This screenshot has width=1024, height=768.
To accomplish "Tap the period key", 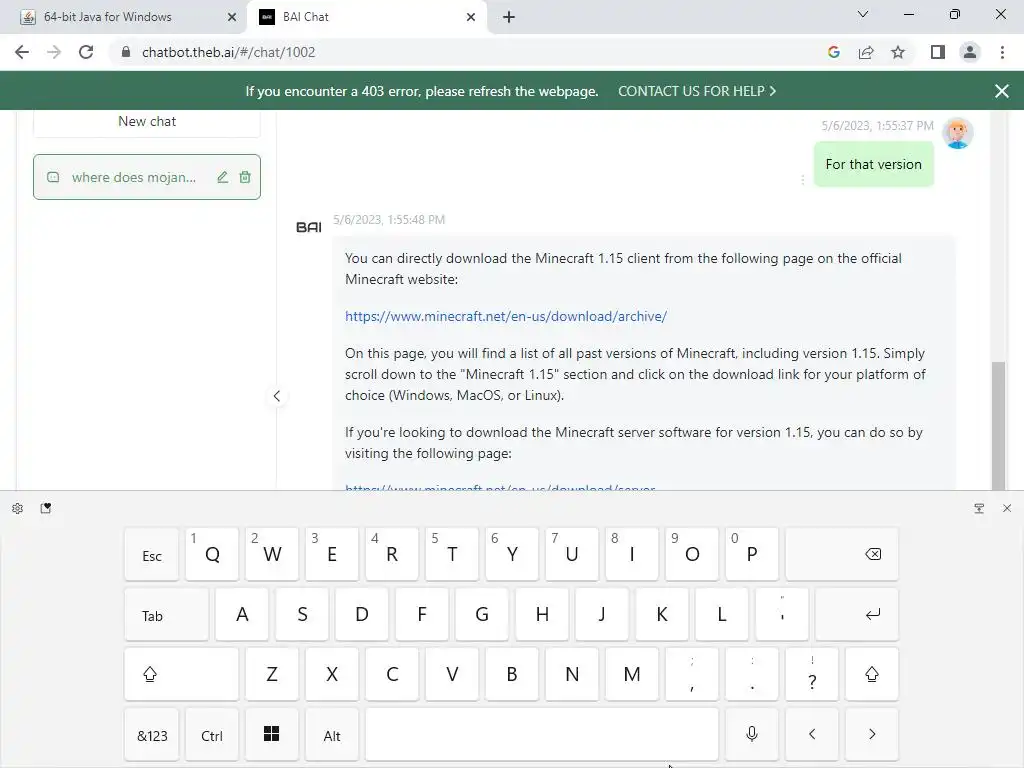I will click(x=752, y=674).
